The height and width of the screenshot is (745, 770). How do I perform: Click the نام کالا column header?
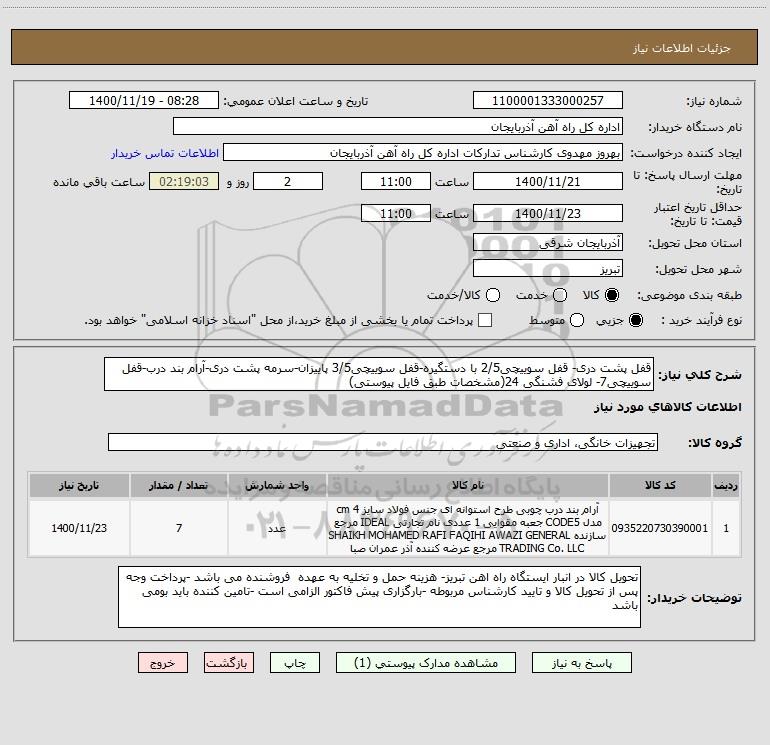pos(468,485)
